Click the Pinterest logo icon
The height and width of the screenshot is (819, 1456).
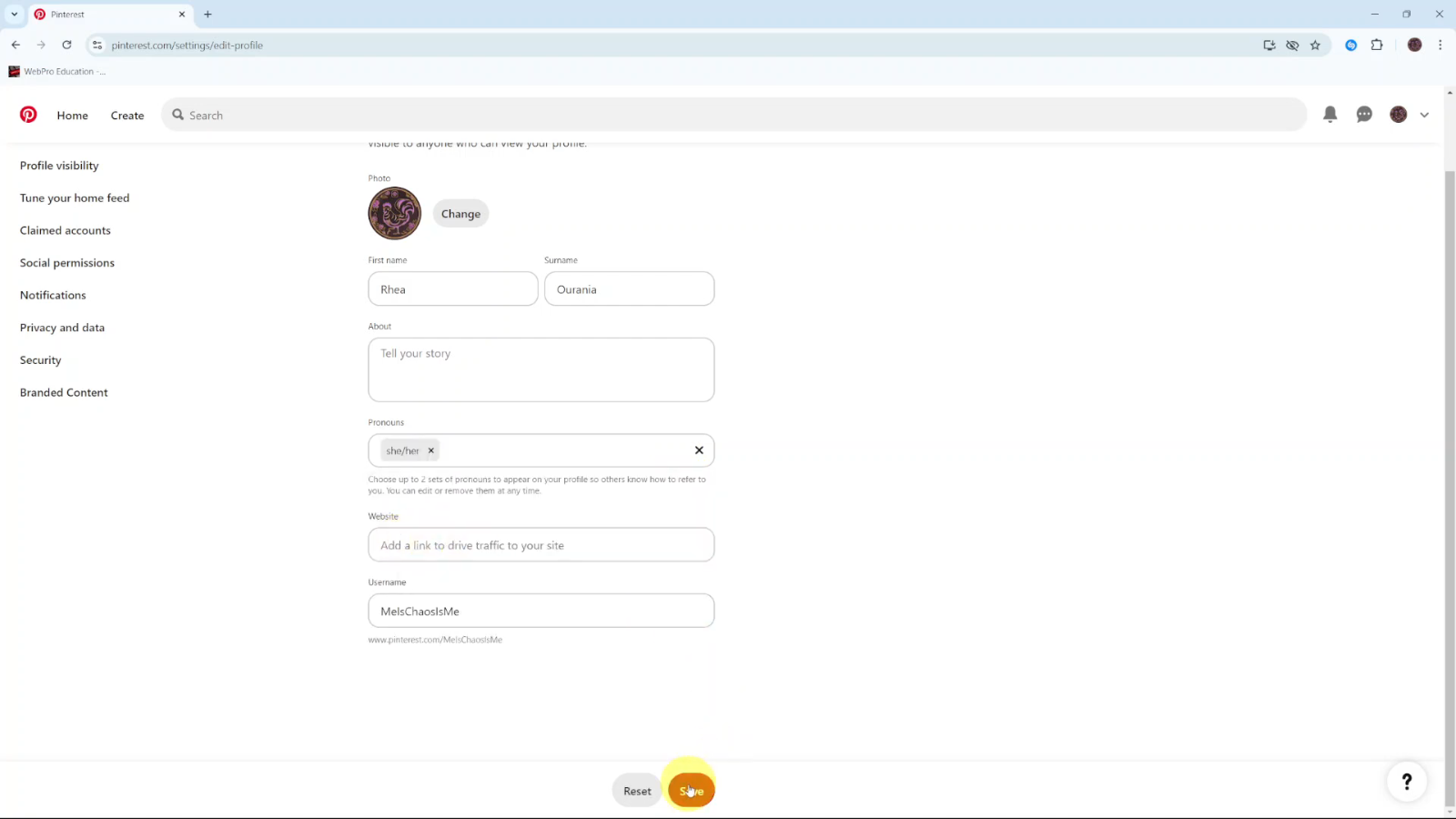(28, 115)
